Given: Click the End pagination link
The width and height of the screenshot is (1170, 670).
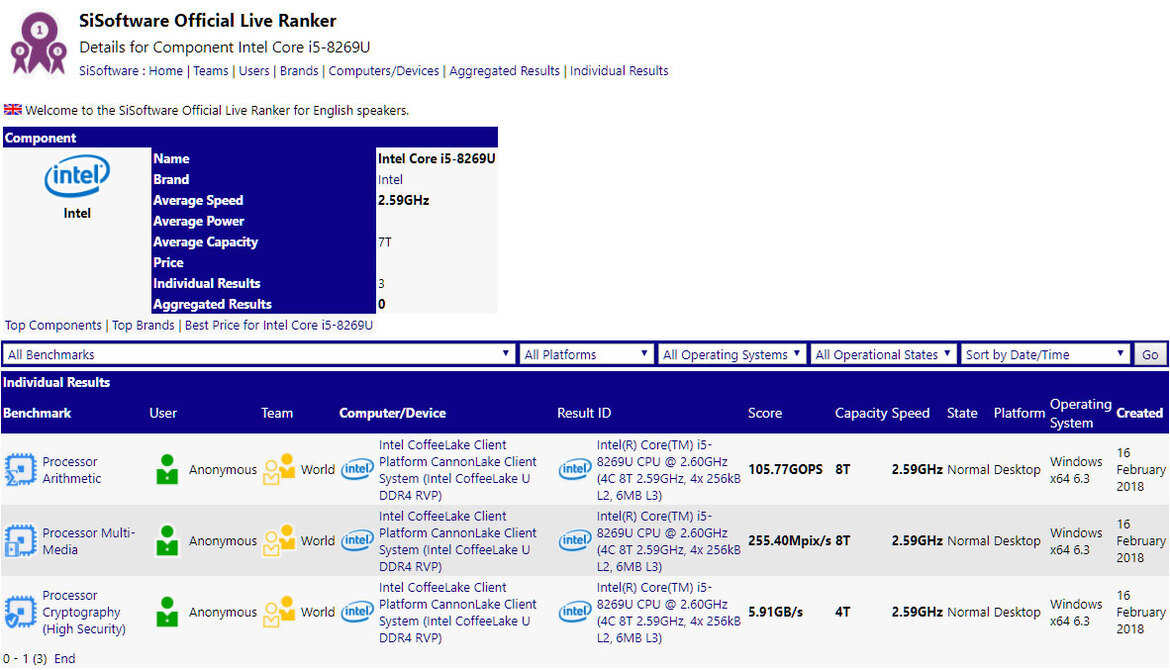Looking at the screenshot, I should pyautogui.click(x=65, y=659).
